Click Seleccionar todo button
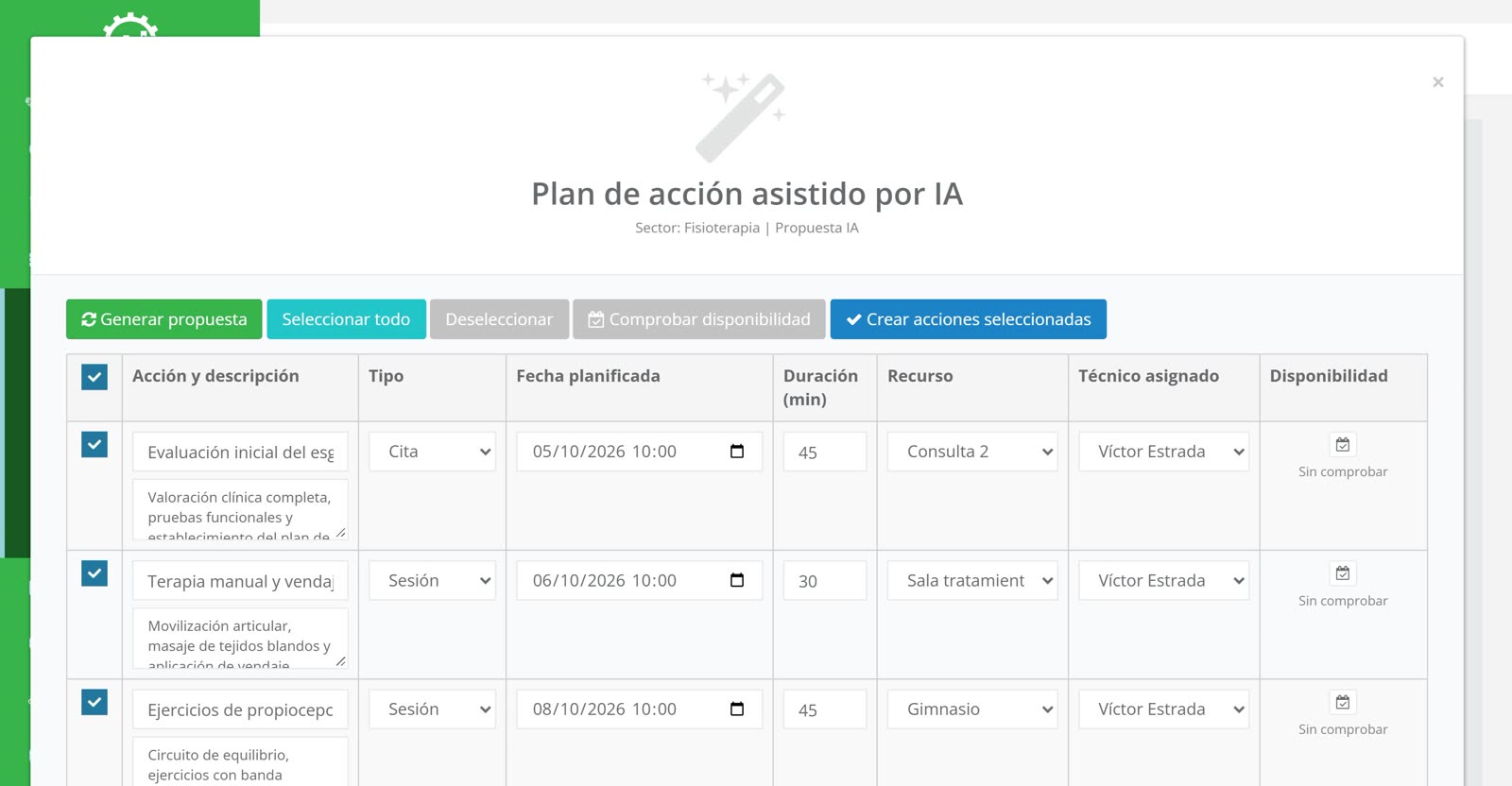The height and width of the screenshot is (786, 1512). coord(346,319)
